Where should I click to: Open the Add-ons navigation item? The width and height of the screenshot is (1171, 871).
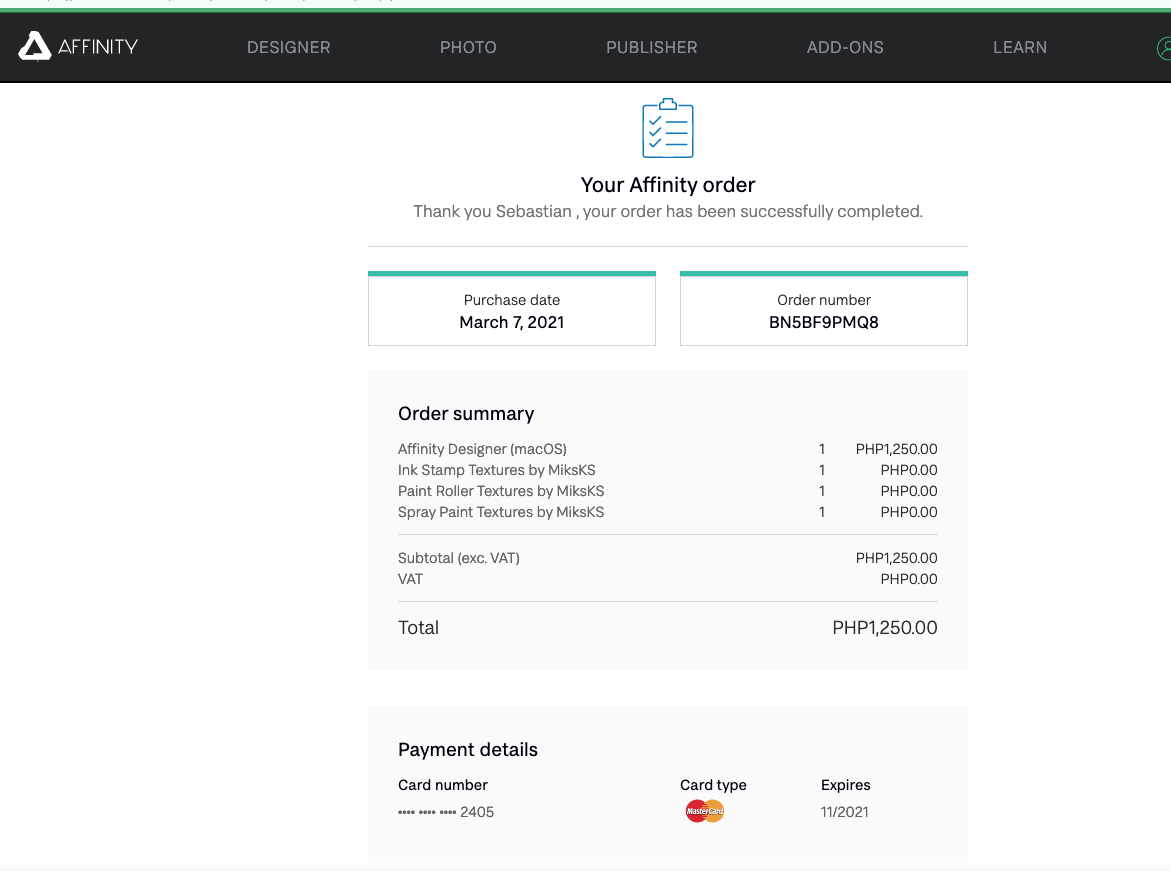click(x=845, y=47)
